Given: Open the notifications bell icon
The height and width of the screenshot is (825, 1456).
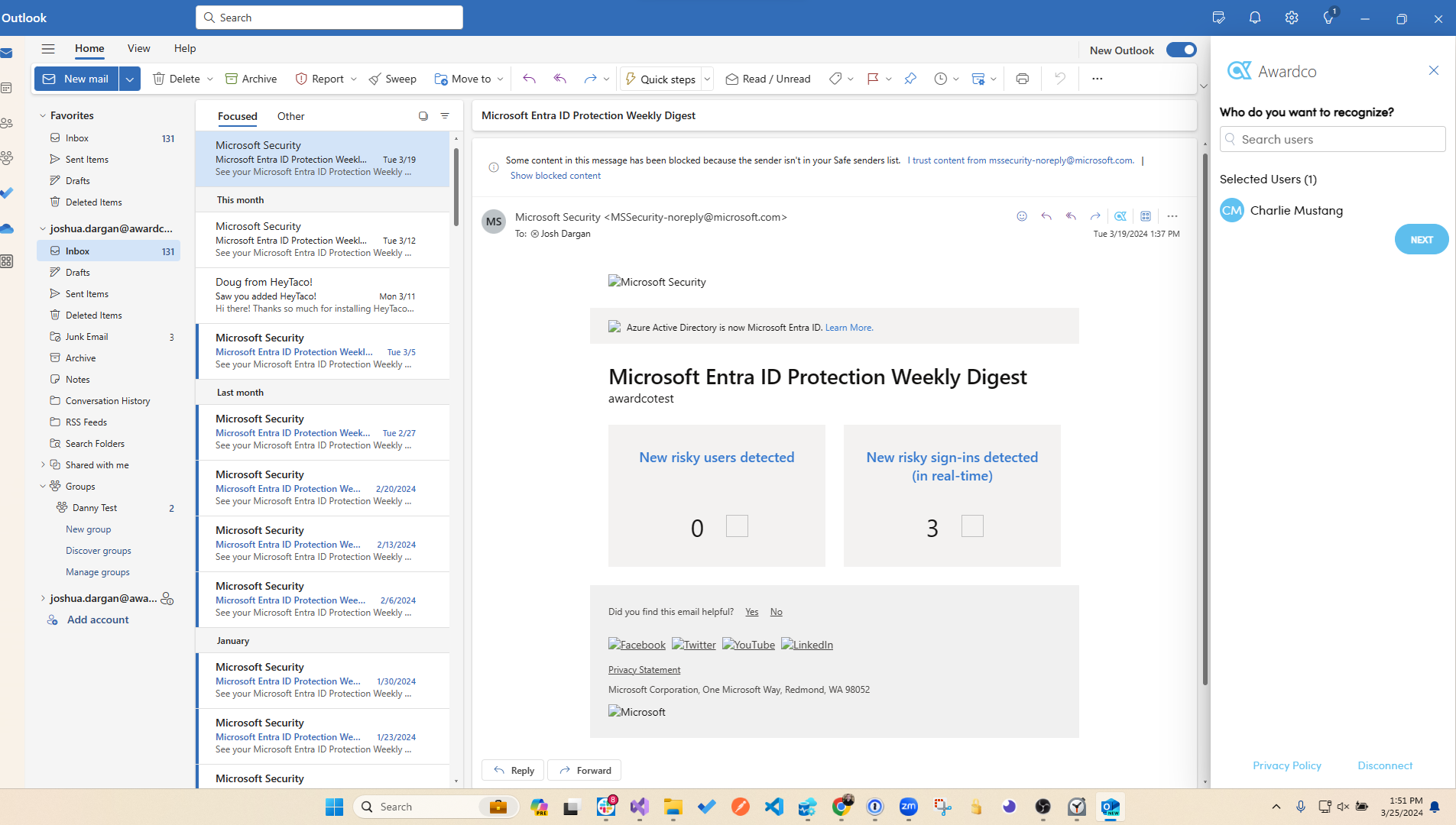Looking at the screenshot, I should pyautogui.click(x=1254, y=18).
